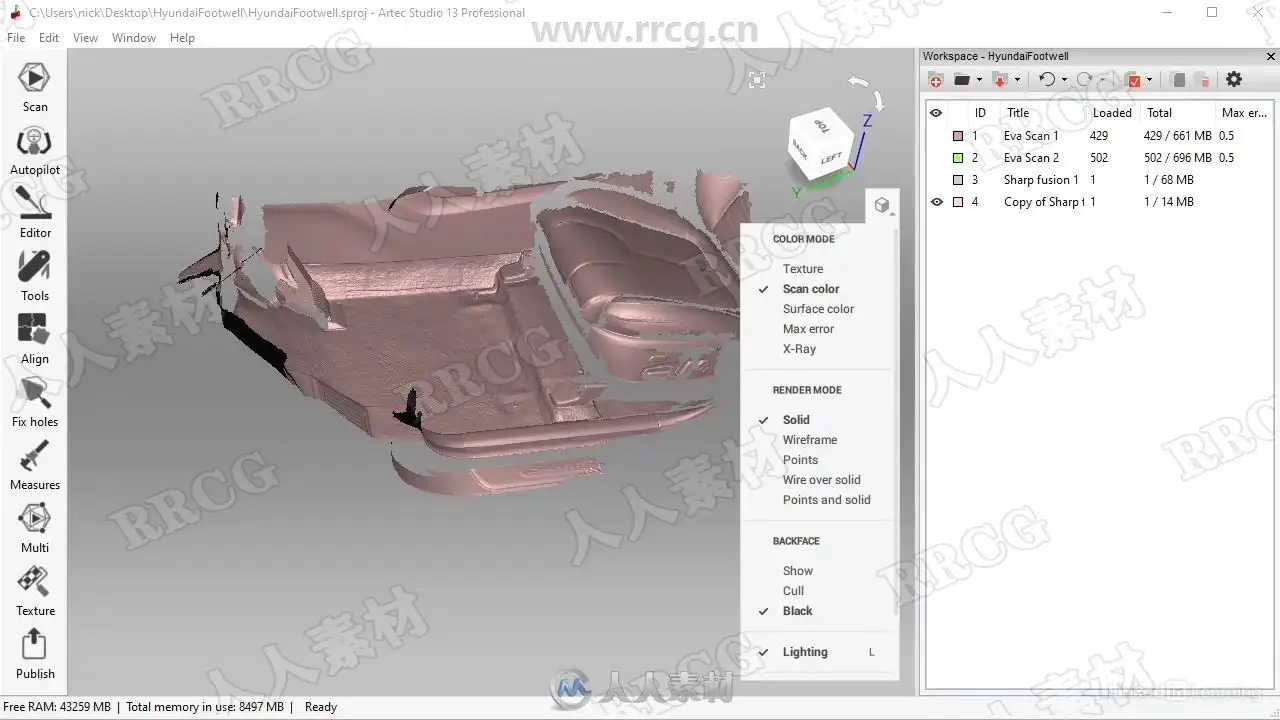This screenshot has height=720, width=1280.
Task: Click the color swatch for Eva Scan 1
Action: [958, 136]
